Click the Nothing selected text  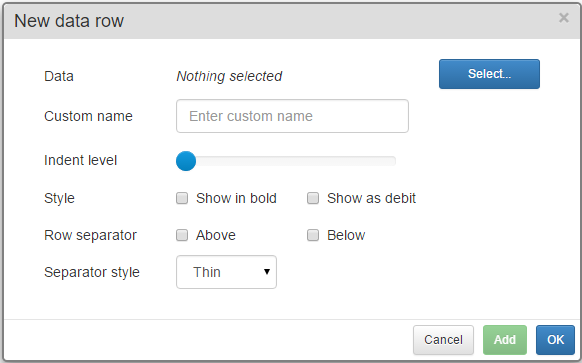tap(229, 76)
